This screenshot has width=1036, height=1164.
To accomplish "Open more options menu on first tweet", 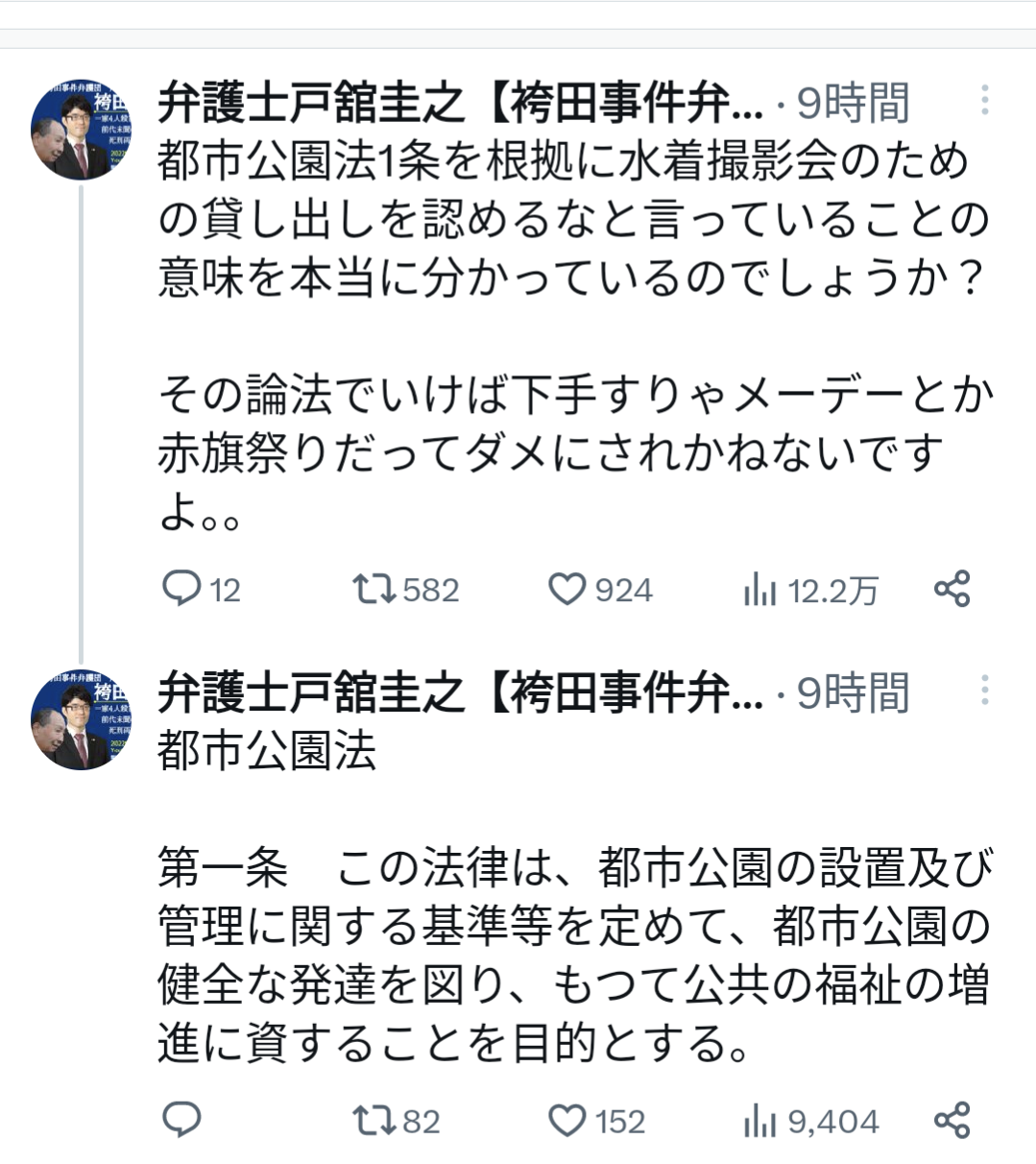I will [984, 100].
